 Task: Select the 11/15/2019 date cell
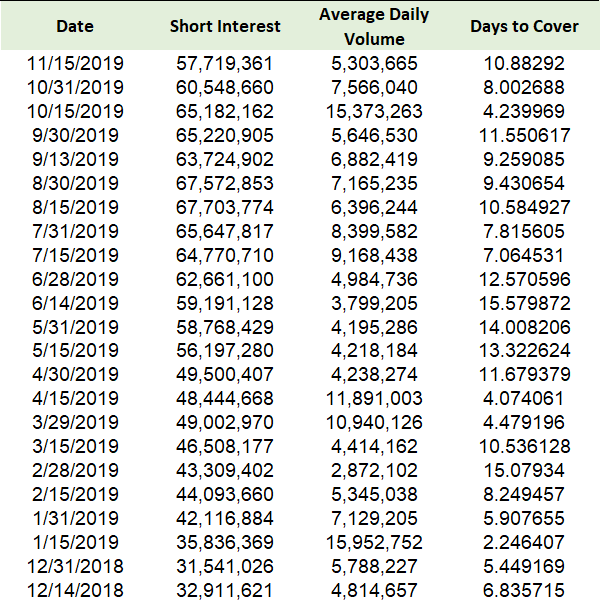pos(75,63)
